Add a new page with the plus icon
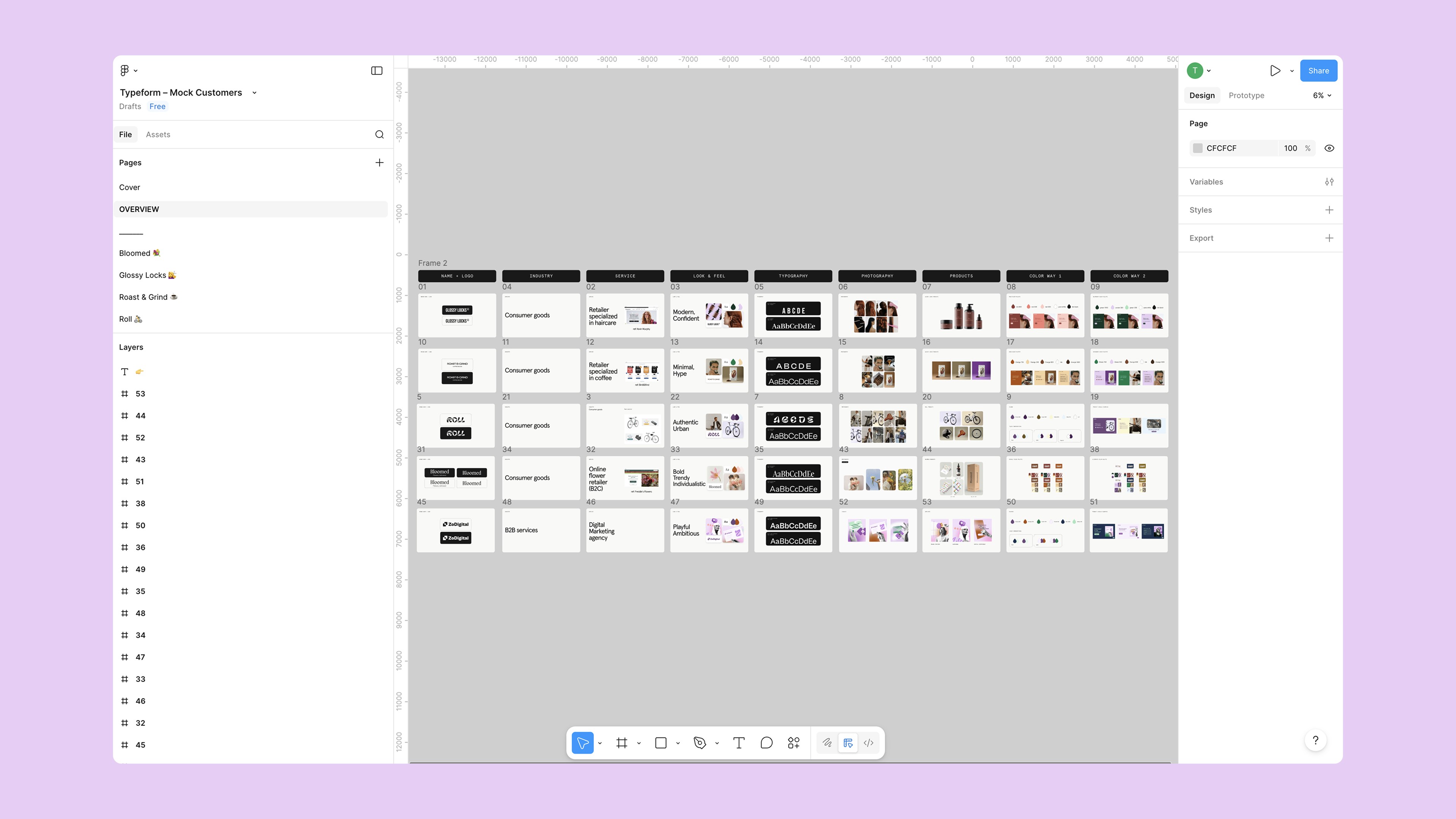 [x=379, y=163]
